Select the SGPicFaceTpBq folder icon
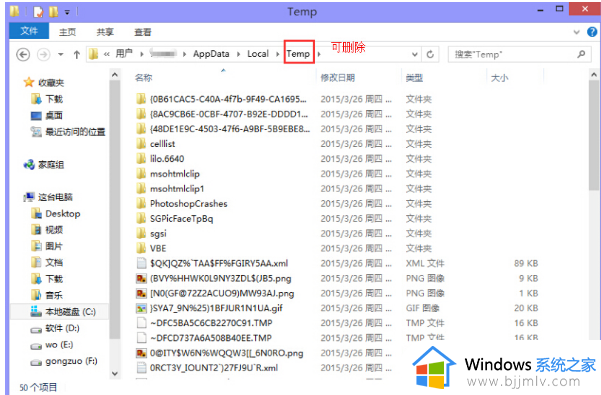 (x=141, y=218)
